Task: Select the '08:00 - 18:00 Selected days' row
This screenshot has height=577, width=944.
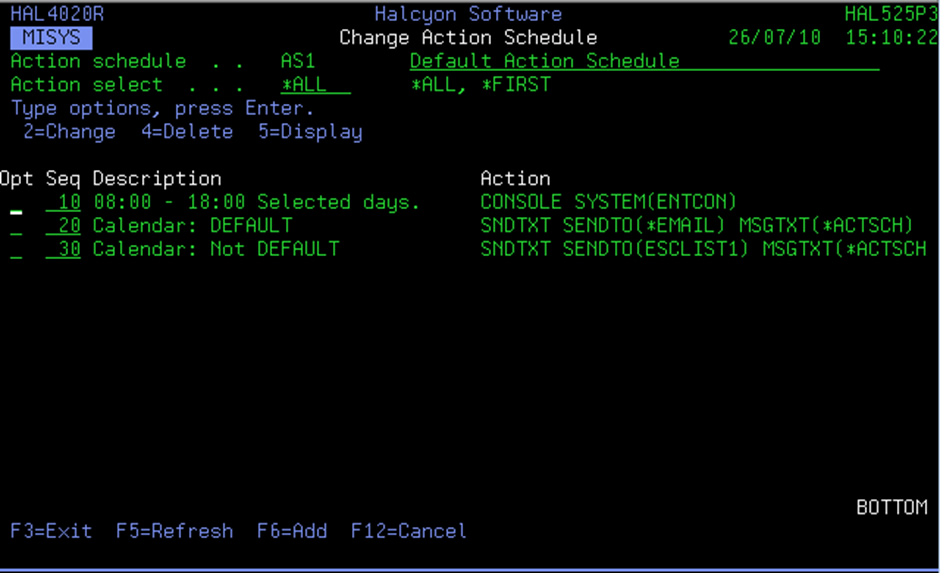Action: (256, 203)
